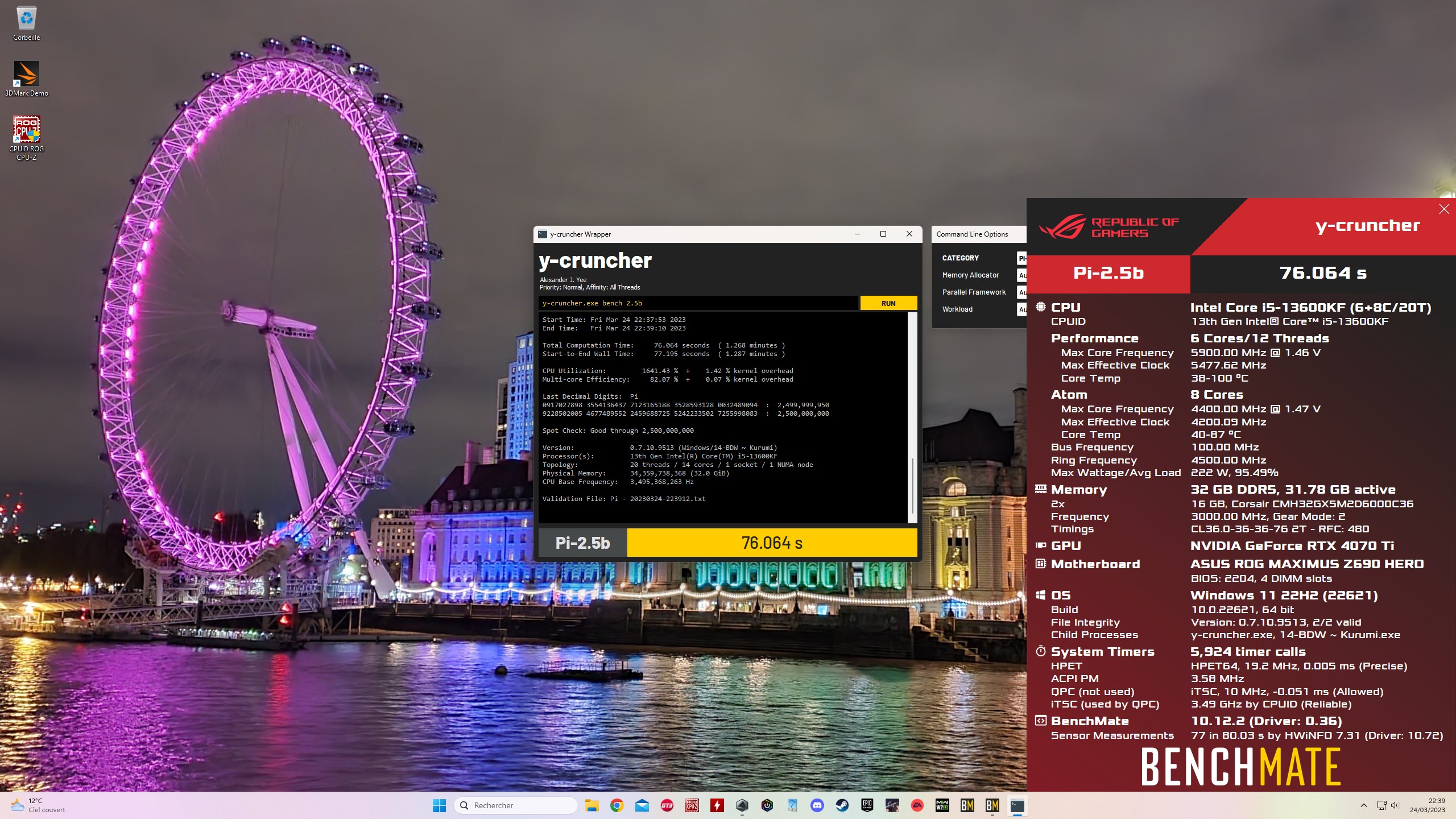Select the active y-cruncher console taskbar icon
The image size is (1456, 819).
[1017, 805]
